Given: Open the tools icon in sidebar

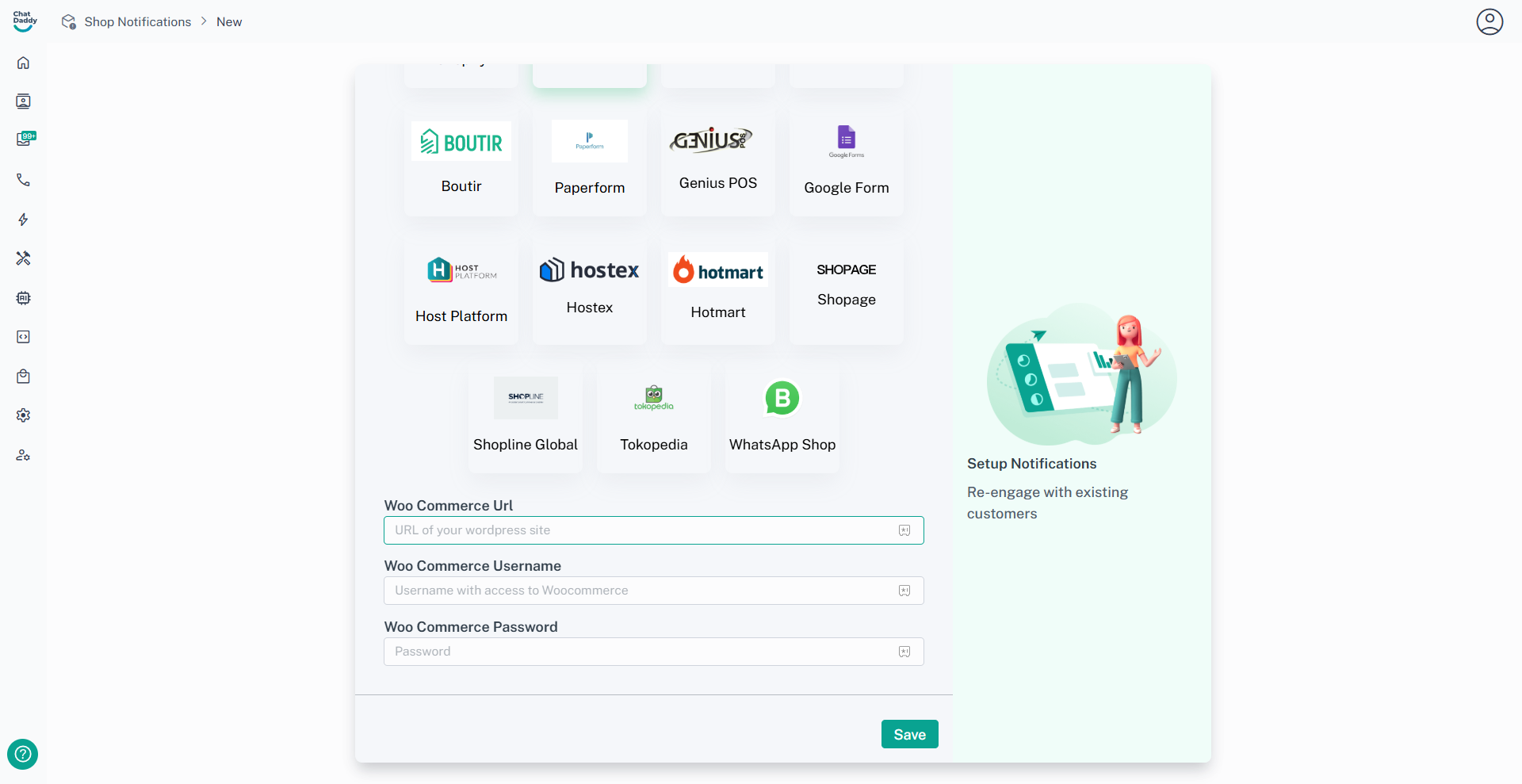Looking at the screenshot, I should click(23, 258).
